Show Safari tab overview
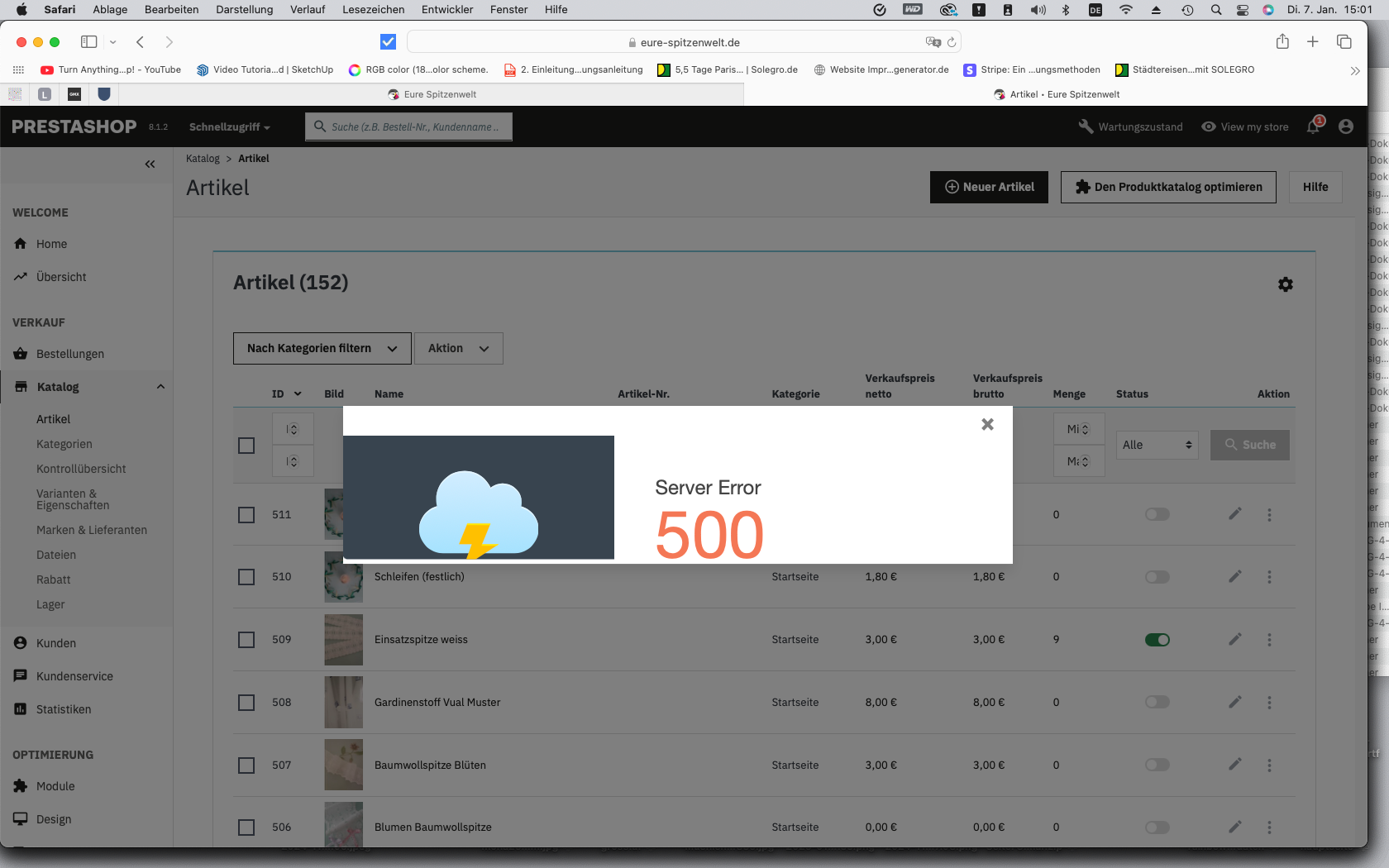This screenshot has height=868, width=1389. point(1344,41)
